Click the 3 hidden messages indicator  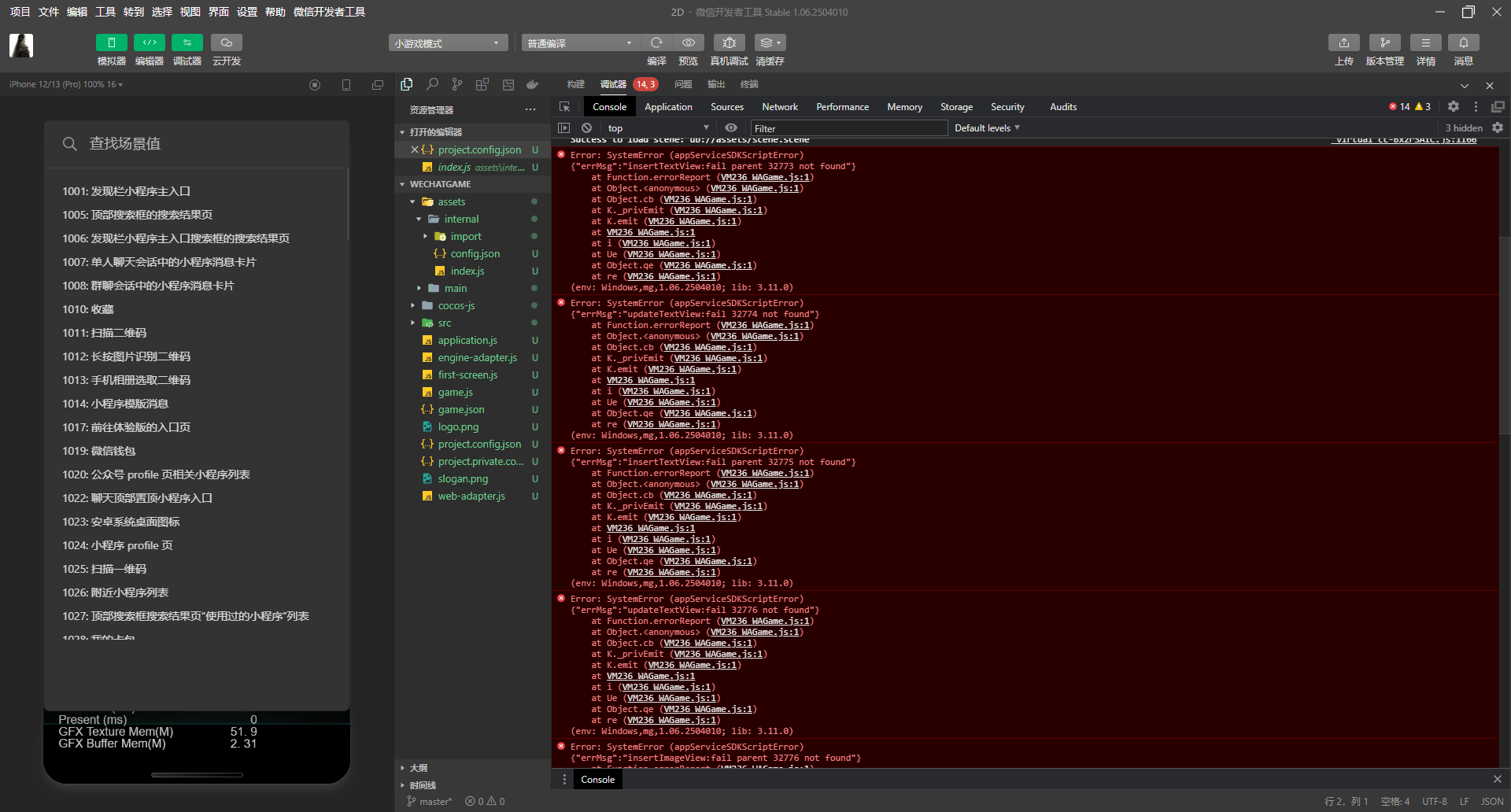click(1464, 128)
